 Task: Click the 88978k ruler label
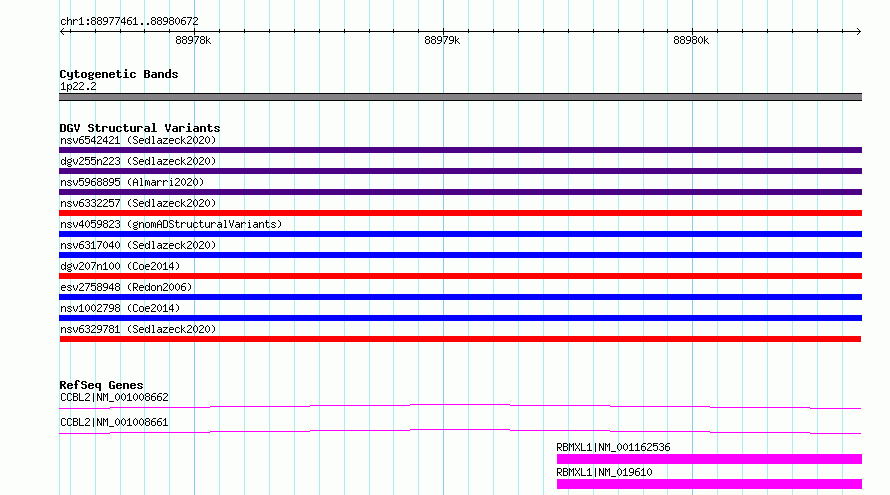193,40
